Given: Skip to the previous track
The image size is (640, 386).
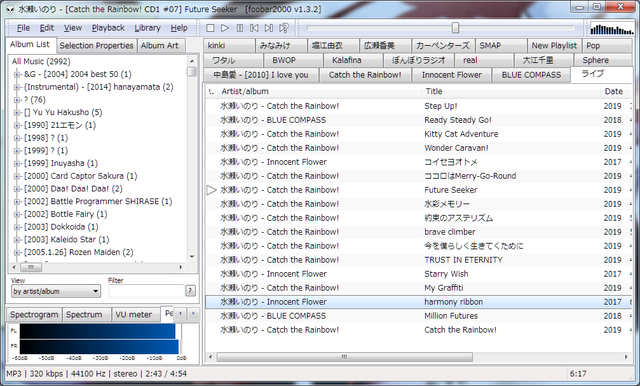Looking at the screenshot, I should 254,28.
